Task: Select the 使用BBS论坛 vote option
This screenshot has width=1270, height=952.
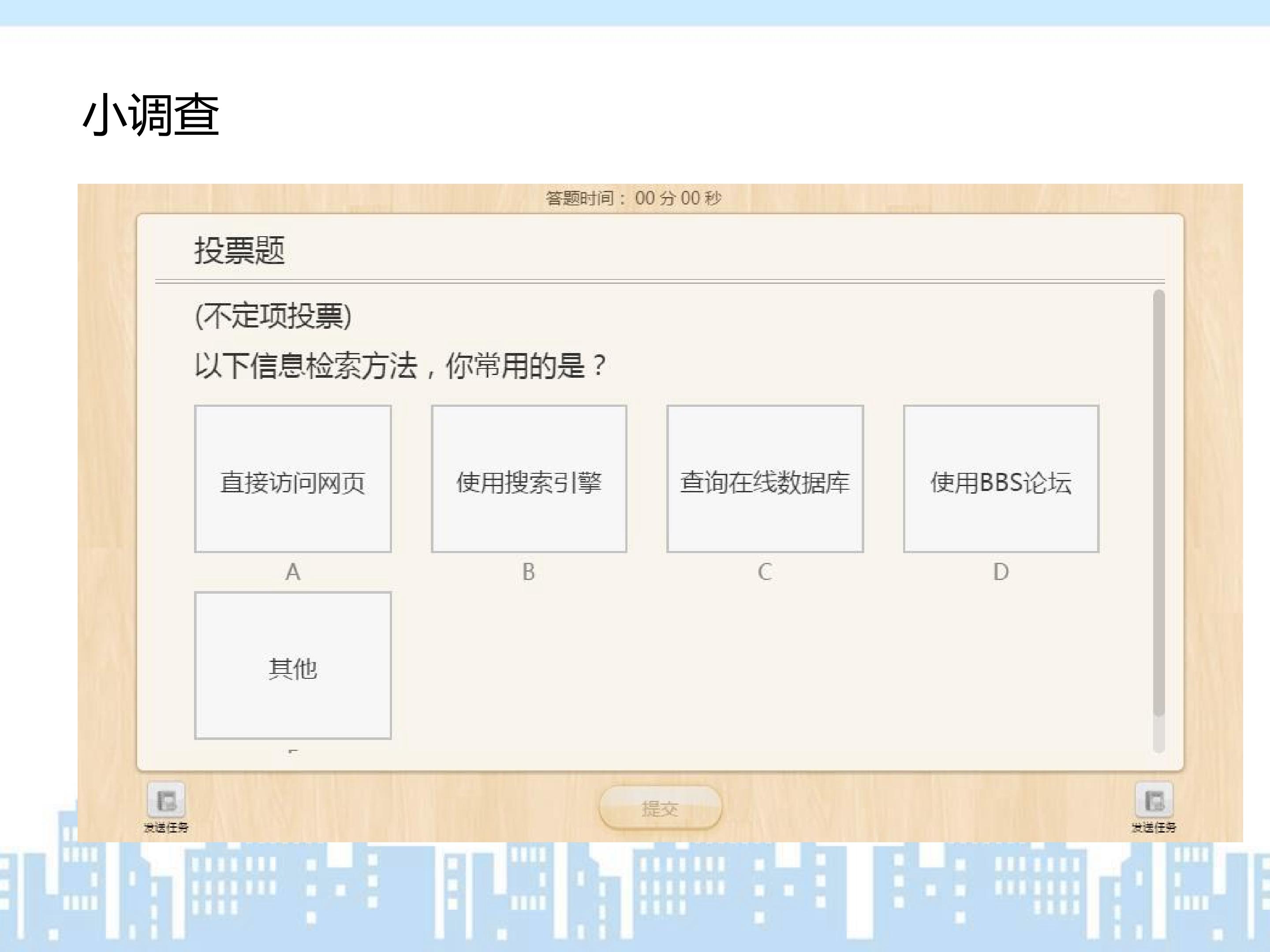Action: pos(1001,479)
